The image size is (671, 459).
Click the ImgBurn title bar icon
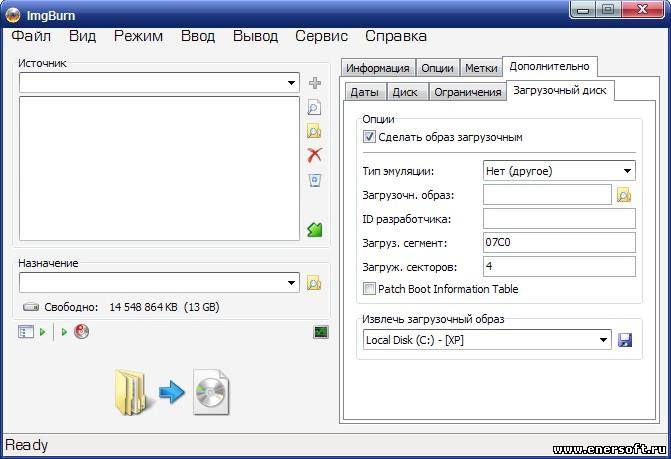click(x=12, y=15)
